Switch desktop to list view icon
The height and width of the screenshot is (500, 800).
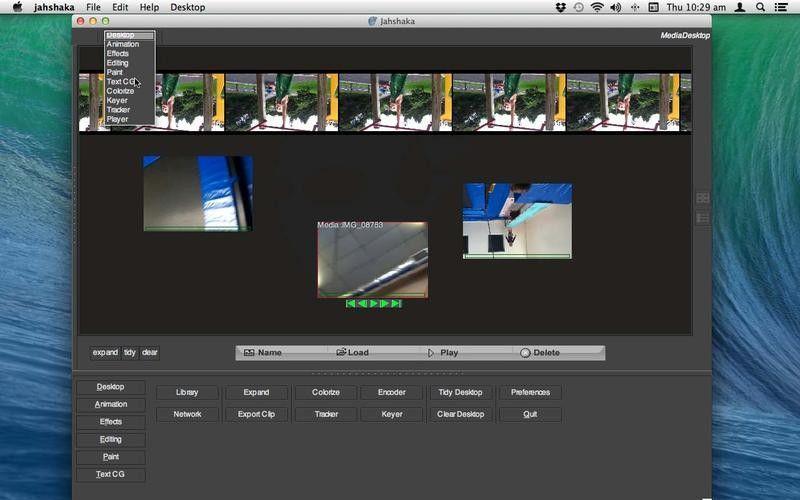703,218
